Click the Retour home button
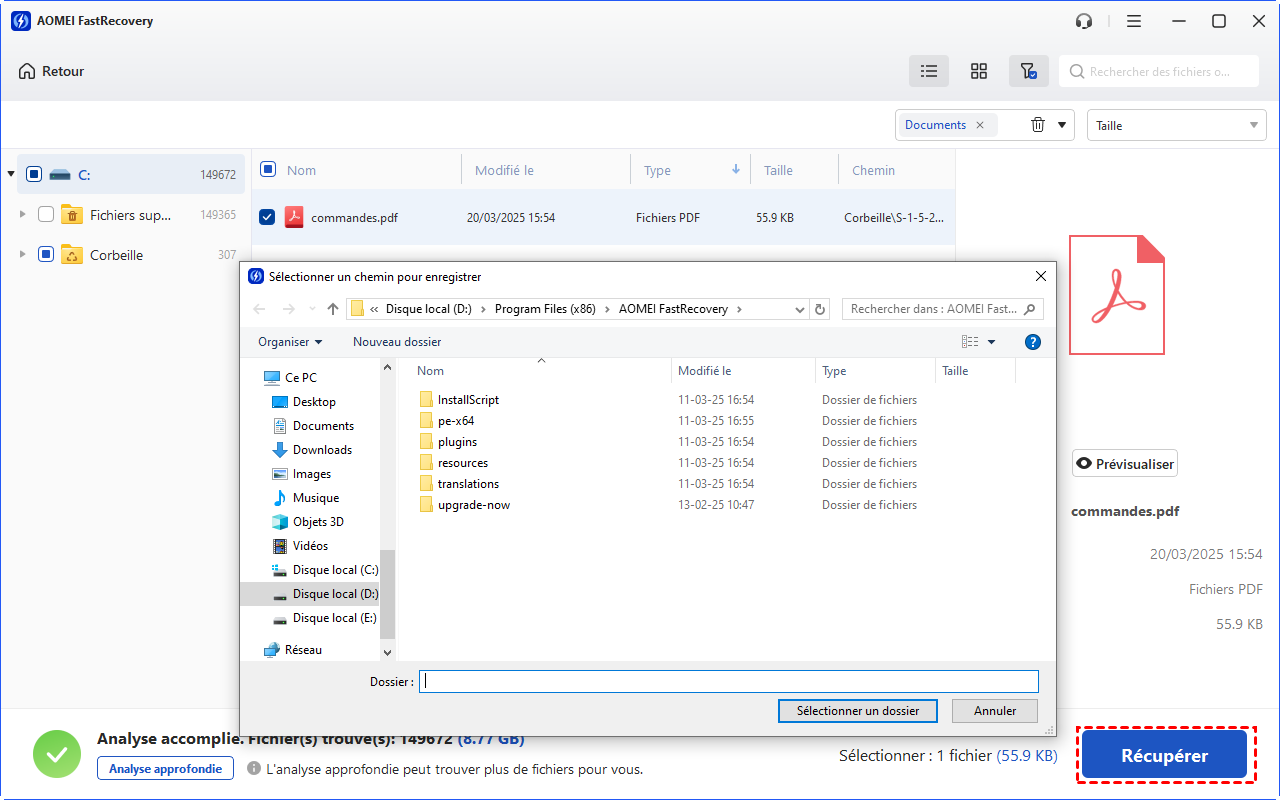The width and height of the screenshot is (1280, 800). (x=51, y=71)
